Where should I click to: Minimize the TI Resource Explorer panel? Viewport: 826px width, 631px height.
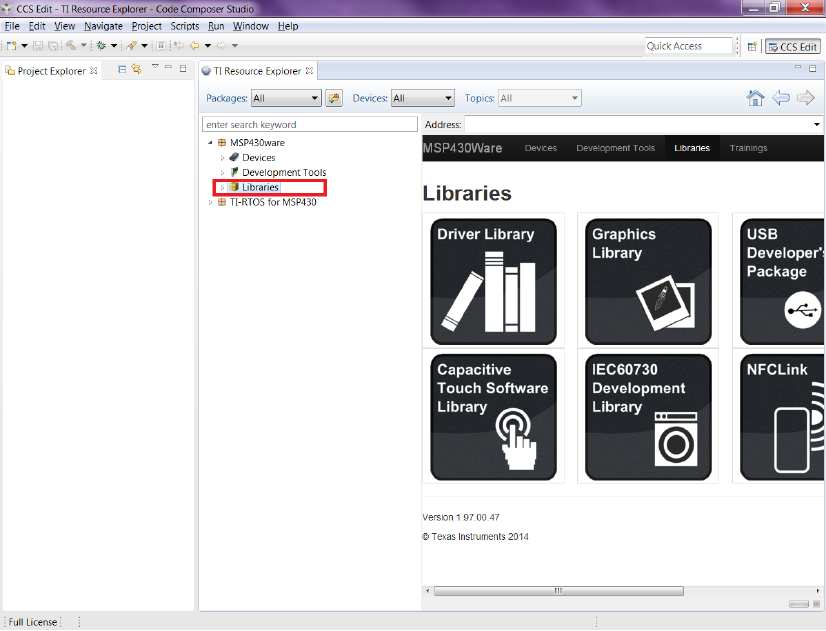point(798,67)
